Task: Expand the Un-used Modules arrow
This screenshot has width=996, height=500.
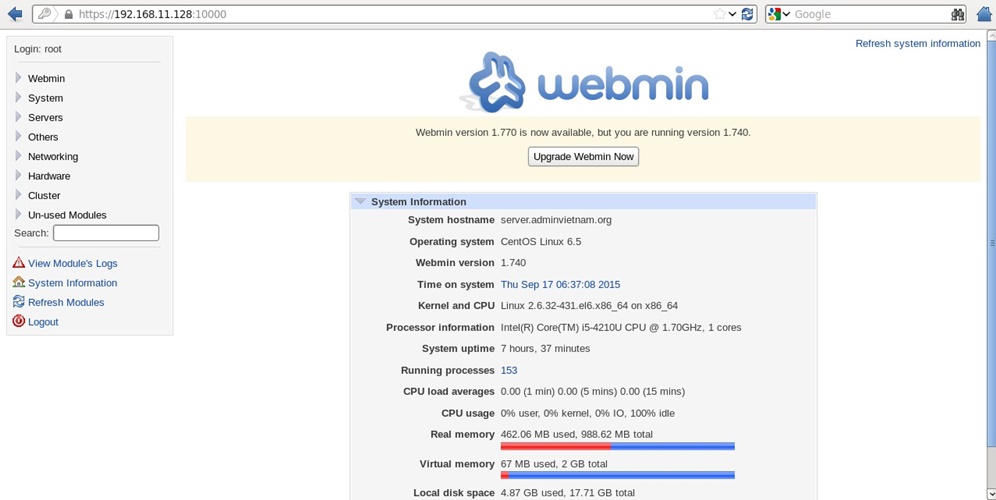Action: pos(18,215)
